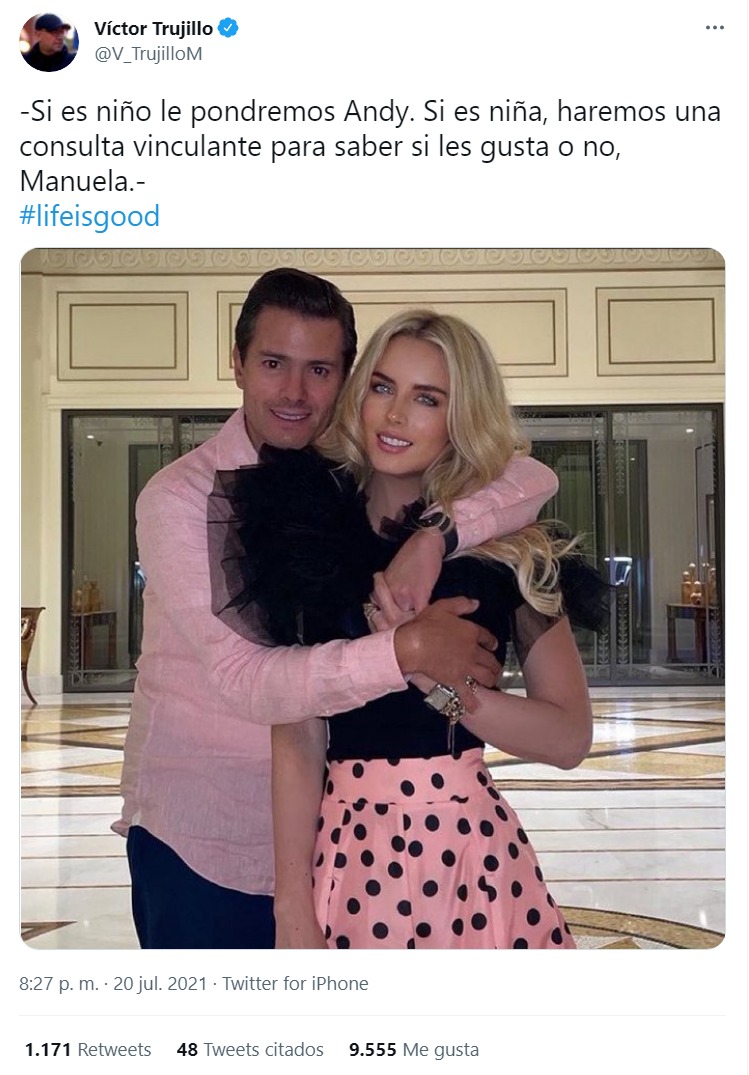View the 1.171 Retweets list
This screenshot has height=1075, width=749.
coord(88,1050)
